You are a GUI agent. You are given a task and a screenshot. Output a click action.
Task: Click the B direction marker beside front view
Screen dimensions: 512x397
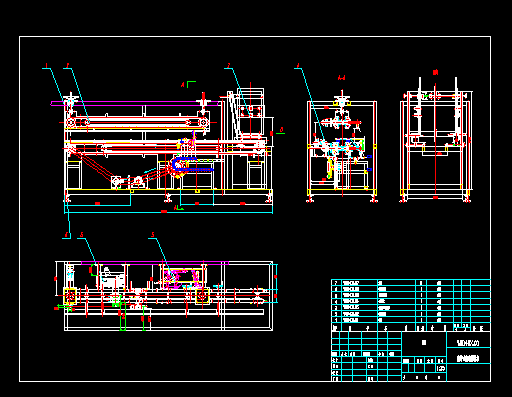(x=280, y=130)
